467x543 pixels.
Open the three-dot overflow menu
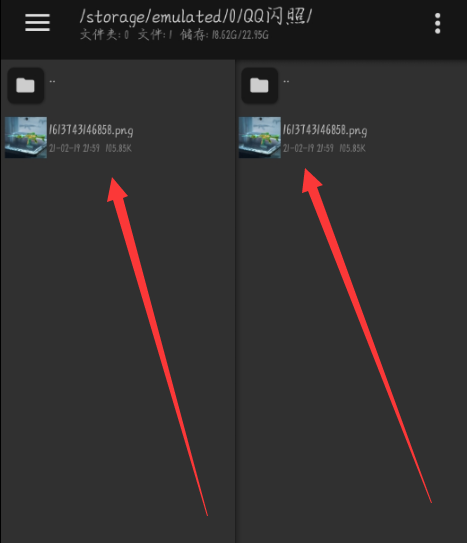438,23
